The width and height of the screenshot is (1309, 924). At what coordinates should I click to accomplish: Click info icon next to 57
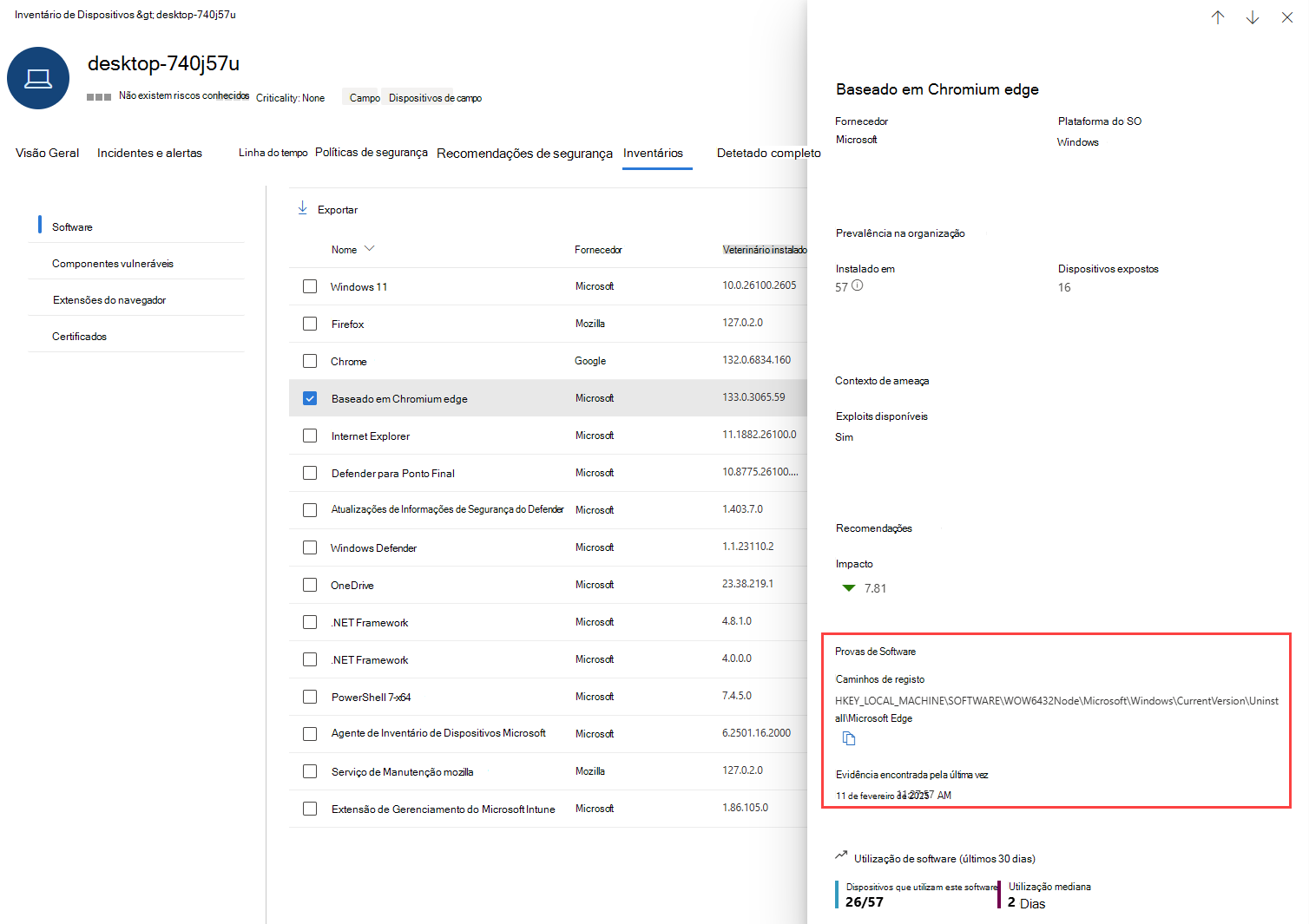coord(858,285)
